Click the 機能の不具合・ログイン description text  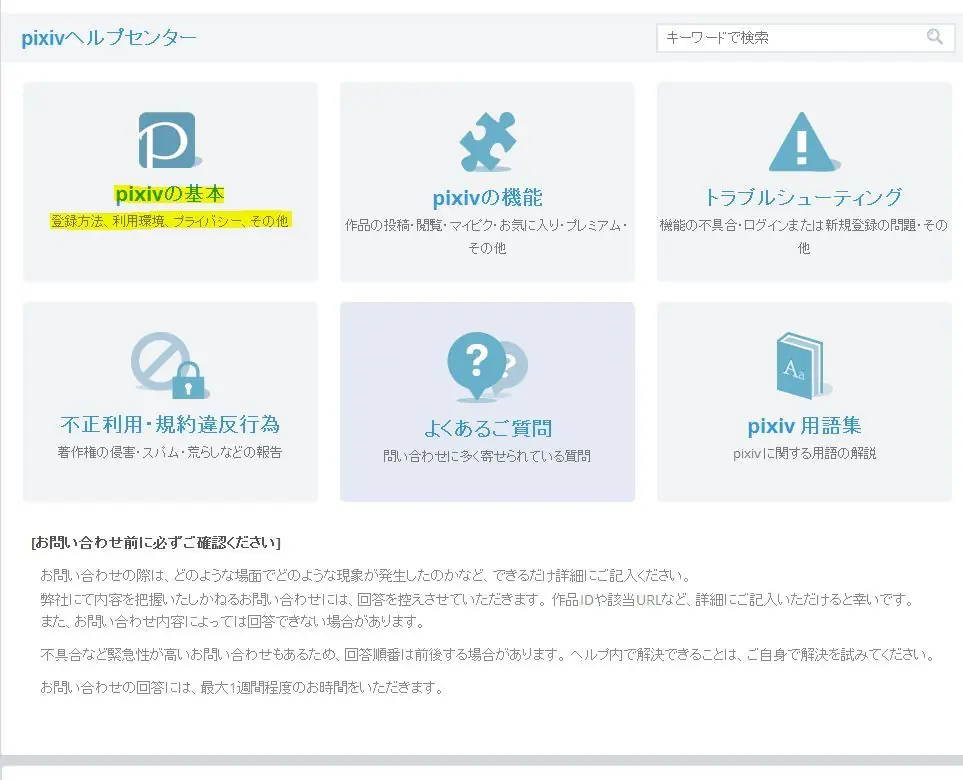pos(803,236)
